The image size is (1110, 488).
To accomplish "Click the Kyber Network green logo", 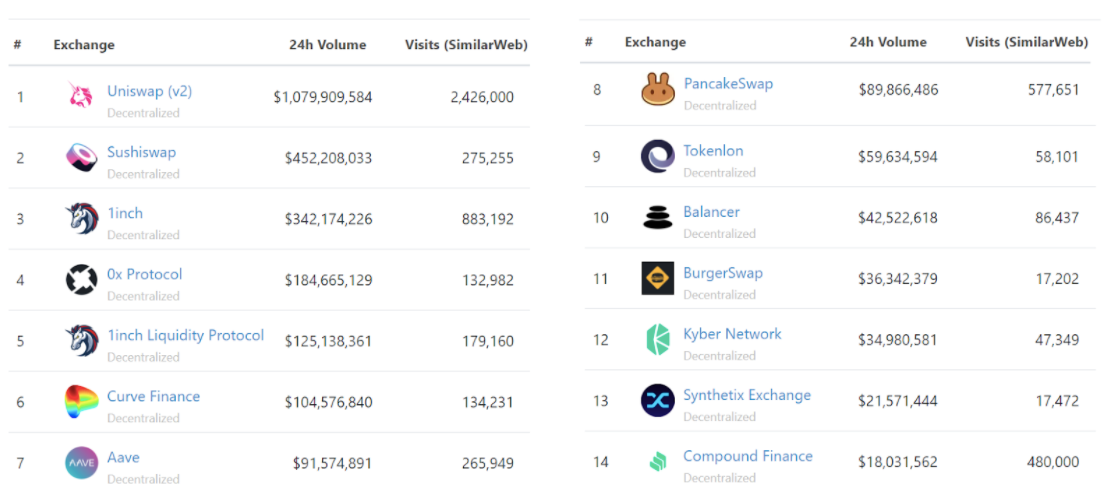I will tap(657, 340).
